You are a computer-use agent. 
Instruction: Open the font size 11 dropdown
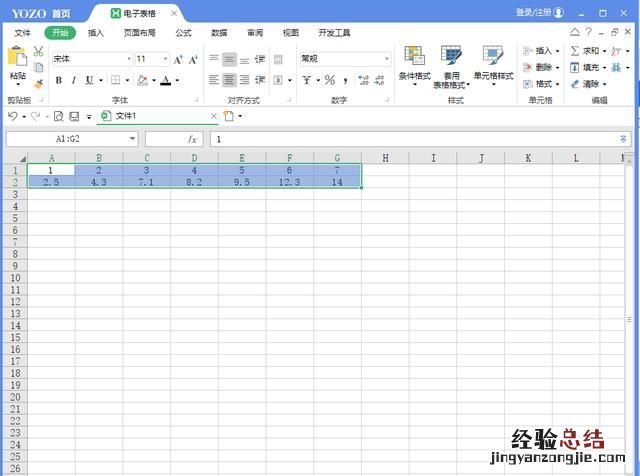pyautogui.click(x=165, y=59)
